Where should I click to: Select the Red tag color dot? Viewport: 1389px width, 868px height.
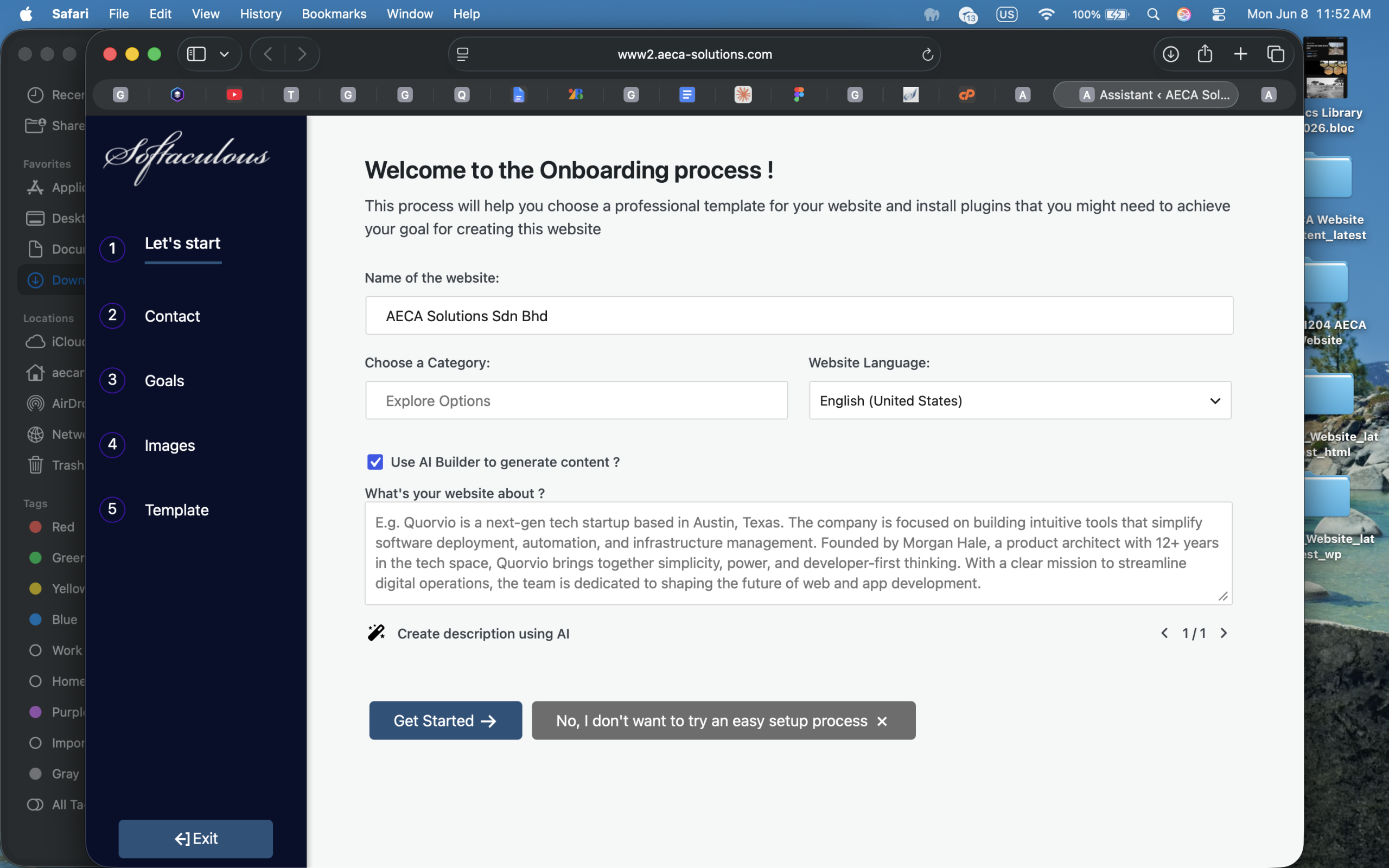(36, 527)
